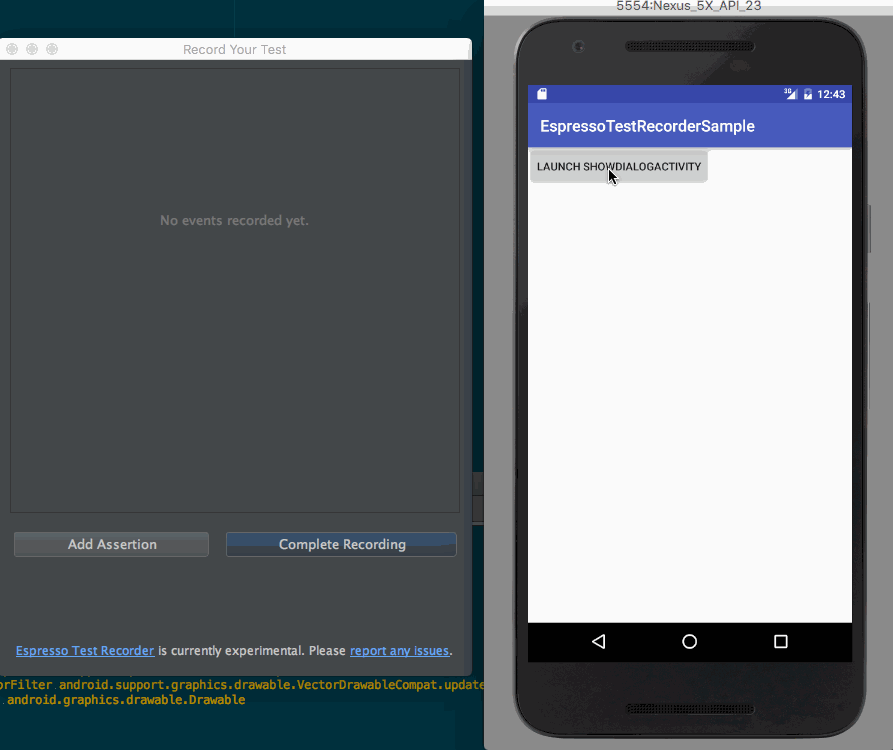Click the Add Assertion button
Image resolution: width=893 pixels, height=750 pixels.
[112, 544]
